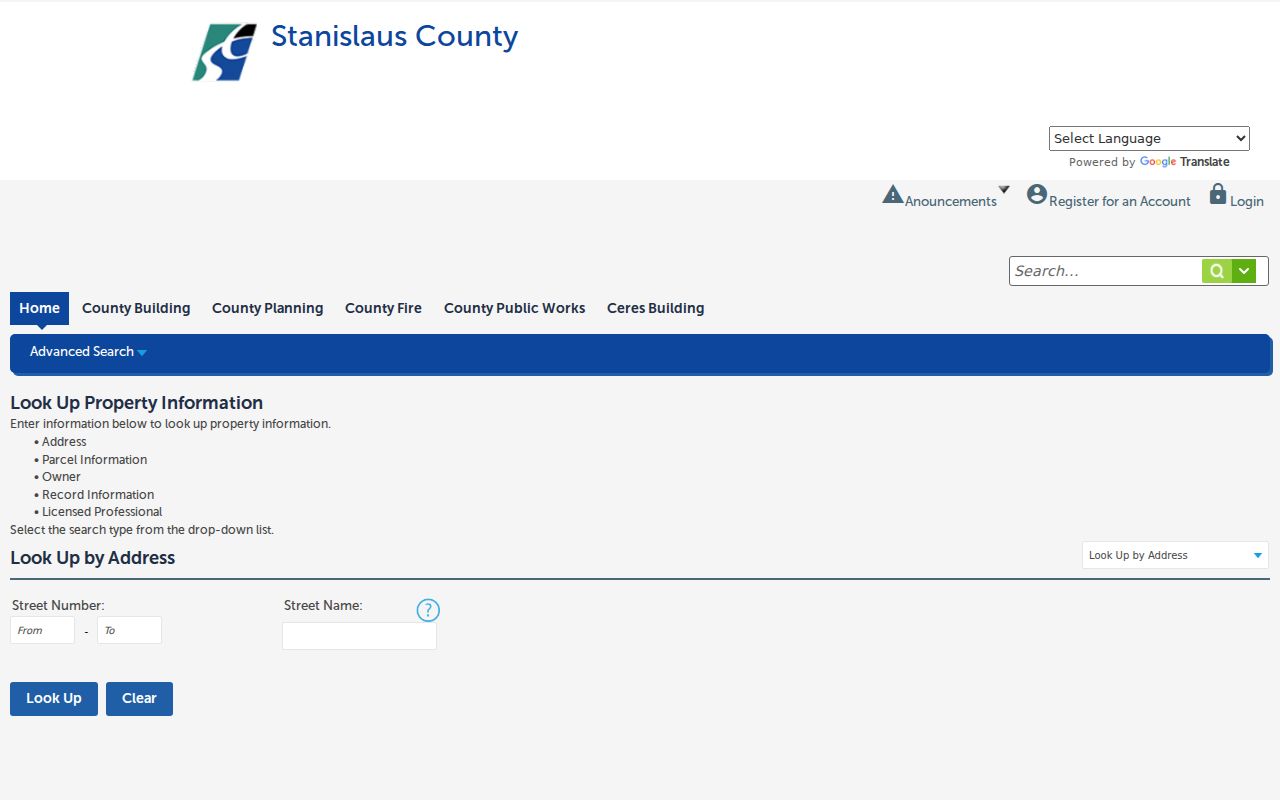Click the 'Parcel Information' list item

94,460
